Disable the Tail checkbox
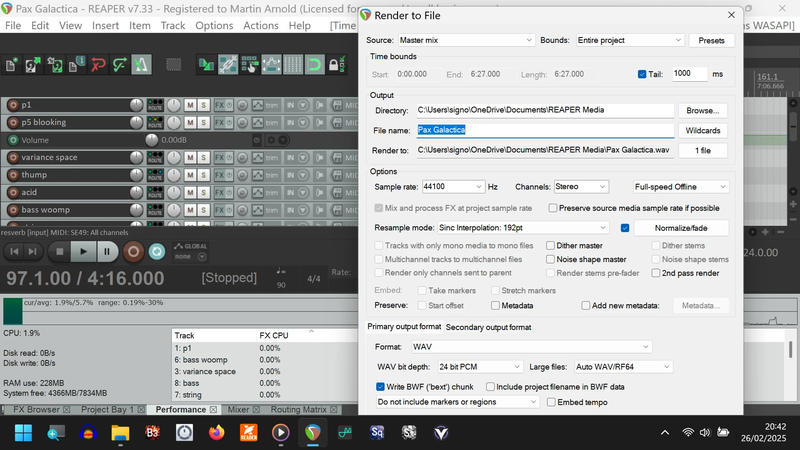Screen dimensions: 800x450 coord(642,74)
